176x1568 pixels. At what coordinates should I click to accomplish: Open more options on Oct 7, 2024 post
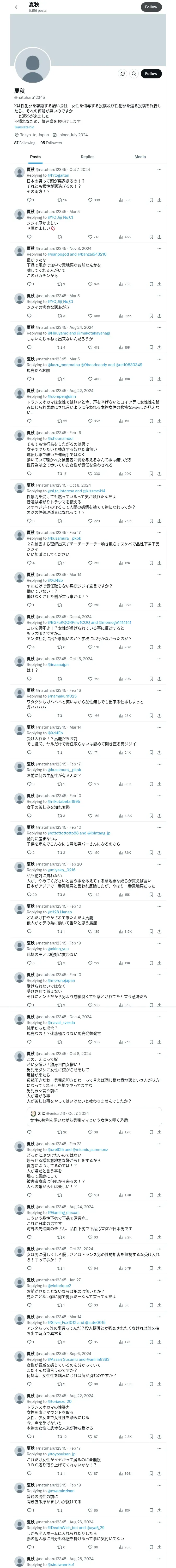(159, 170)
